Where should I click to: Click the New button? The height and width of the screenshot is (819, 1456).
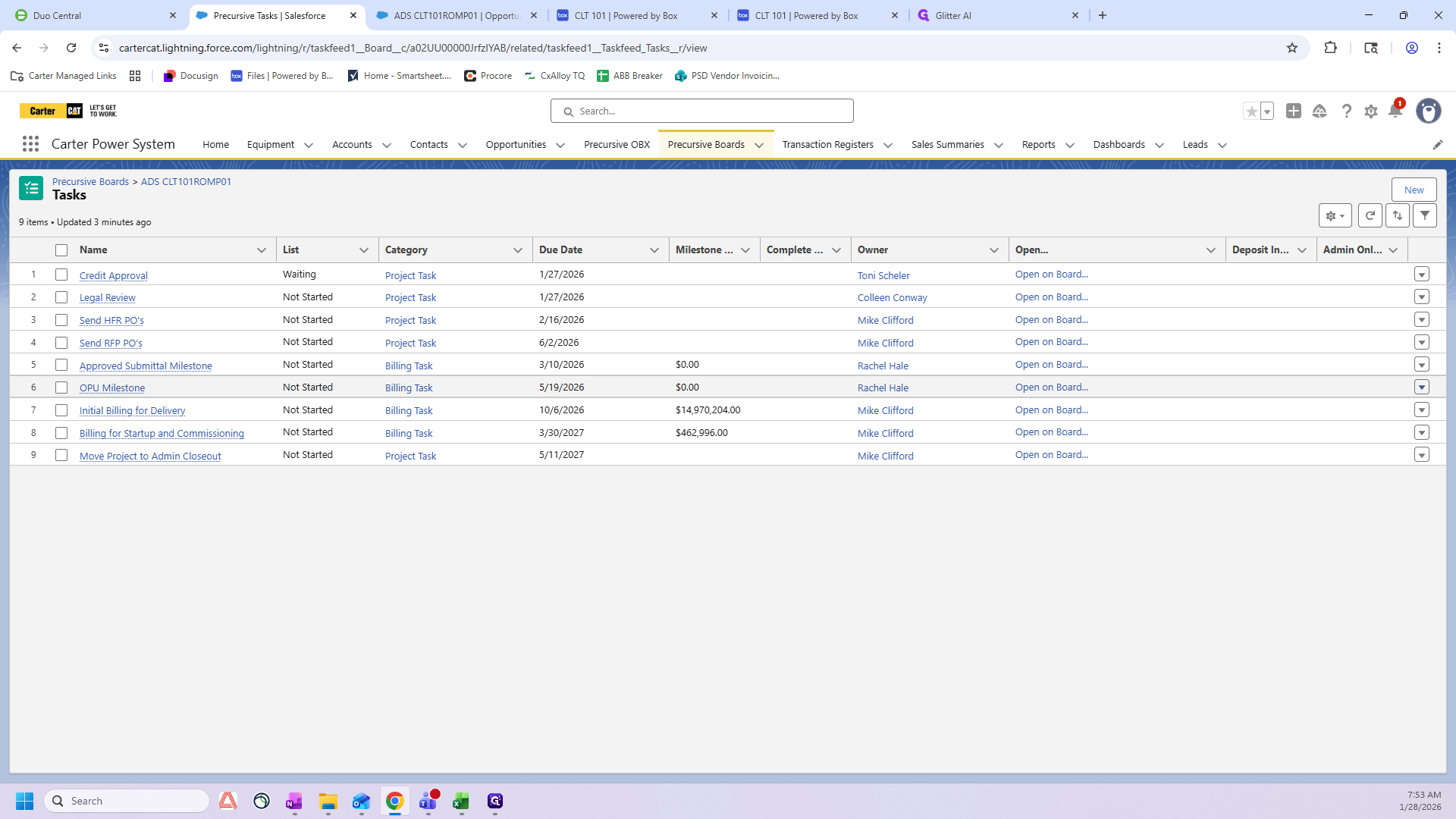tap(1414, 190)
